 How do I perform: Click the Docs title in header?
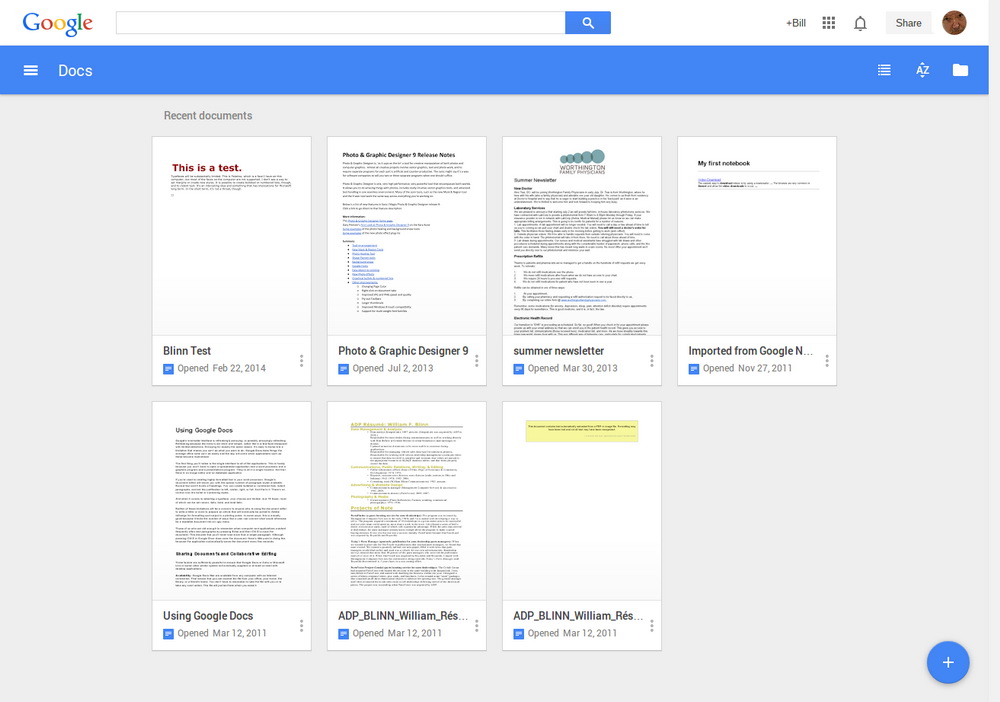tap(75, 71)
